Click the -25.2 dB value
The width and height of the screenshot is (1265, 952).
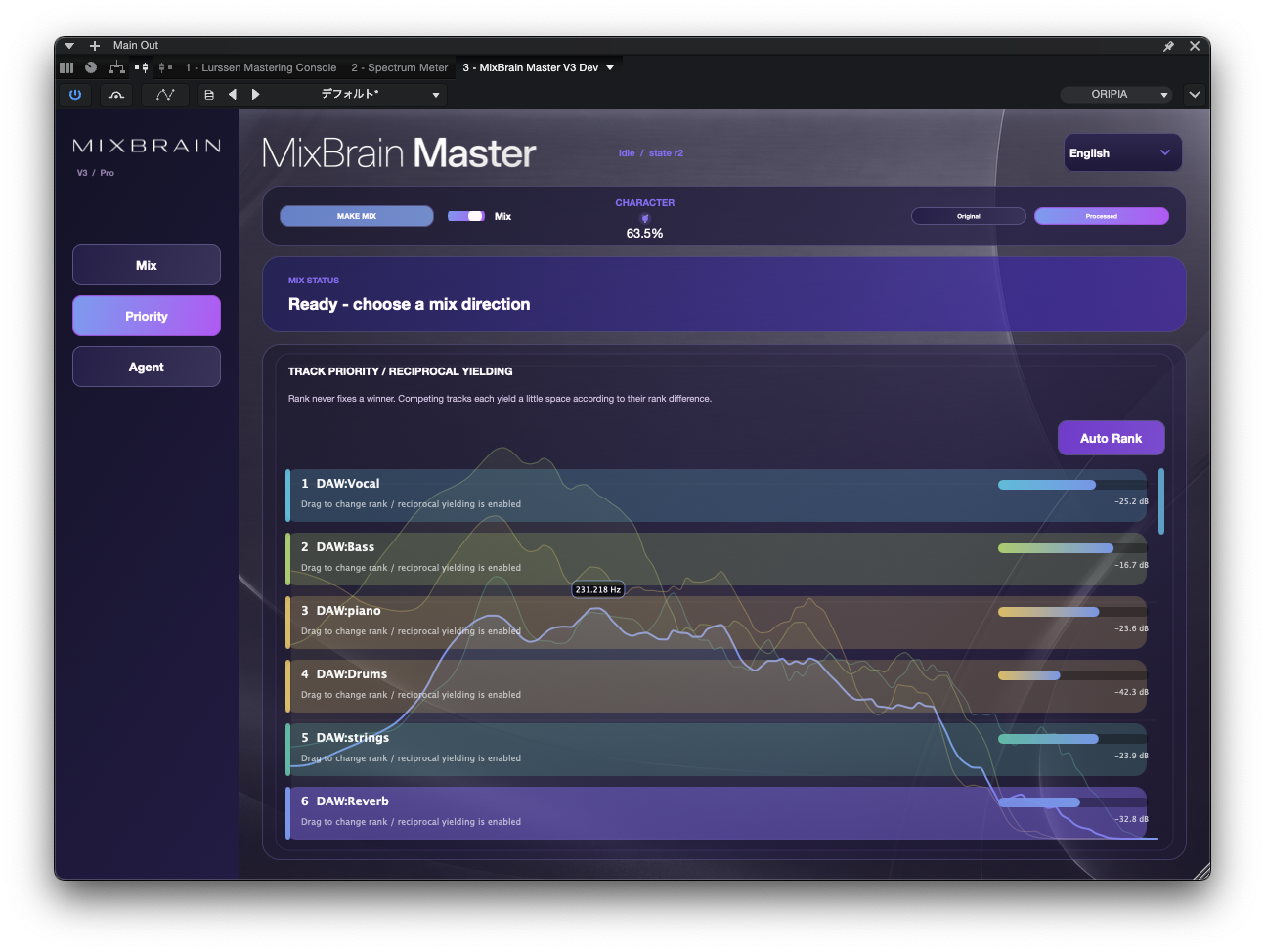tap(1131, 501)
